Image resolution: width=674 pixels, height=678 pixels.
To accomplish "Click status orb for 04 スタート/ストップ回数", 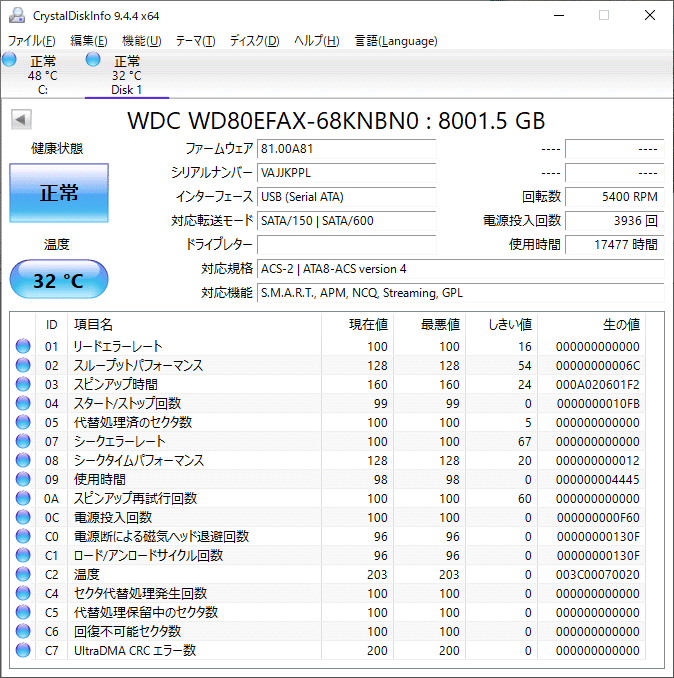I will 23,403.
